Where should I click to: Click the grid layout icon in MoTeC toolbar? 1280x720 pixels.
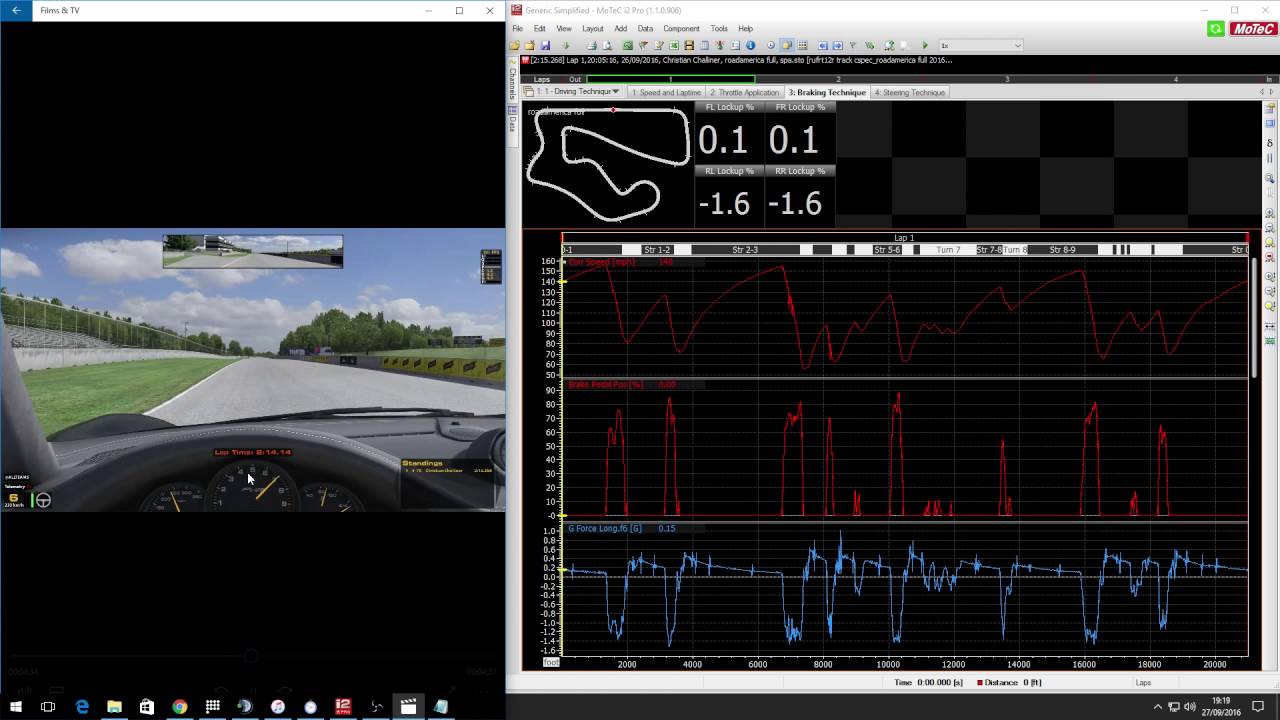(x=802, y=45)
